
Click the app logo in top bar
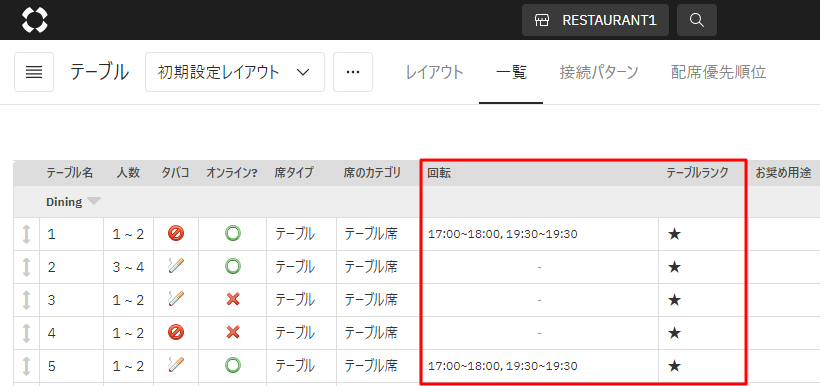(x=35, y=20)
